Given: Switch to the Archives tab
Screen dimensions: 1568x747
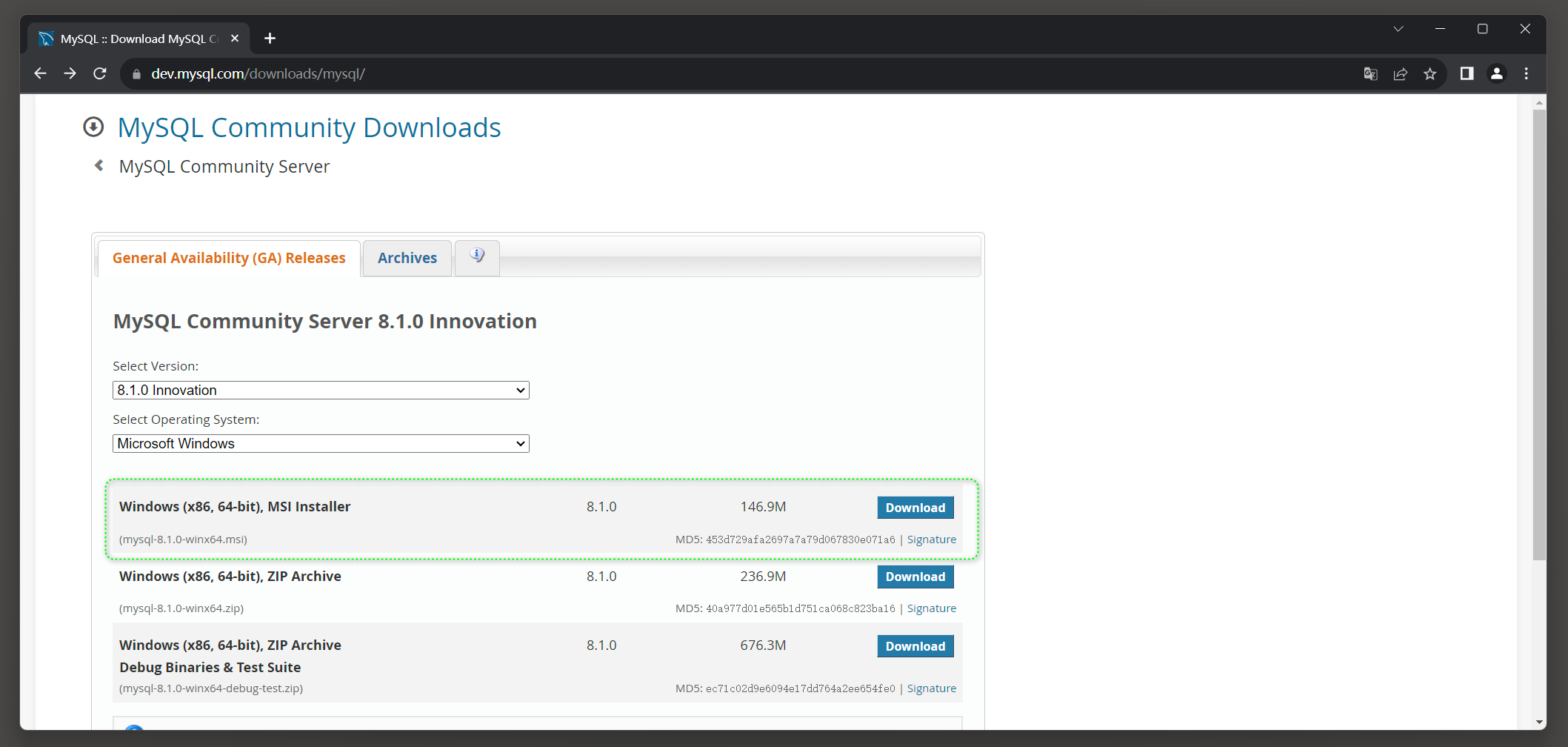Looking at the screenshot, I should point(407,258).
